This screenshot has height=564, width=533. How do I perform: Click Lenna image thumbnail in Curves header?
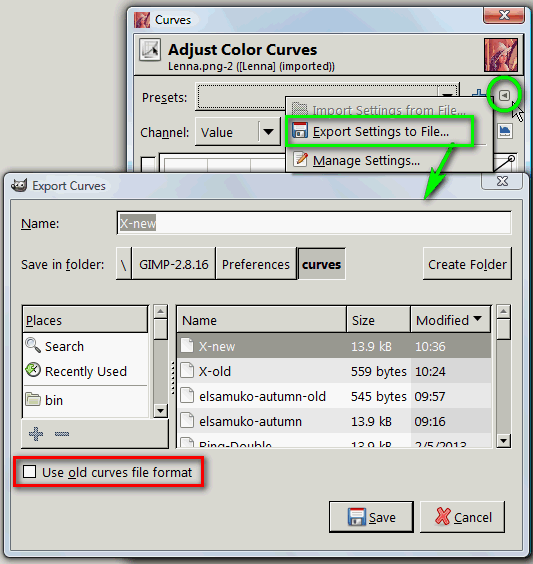(x=501, y=55)
